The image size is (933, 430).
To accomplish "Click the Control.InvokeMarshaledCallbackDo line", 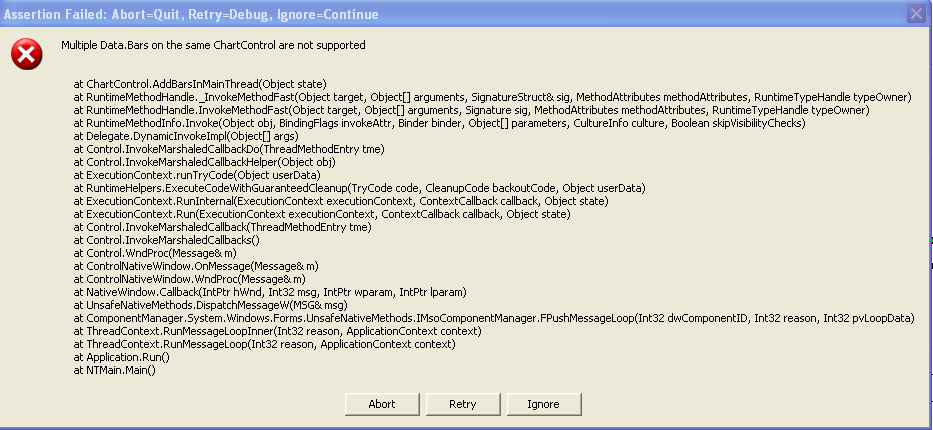I will click(x=229, y=149).
